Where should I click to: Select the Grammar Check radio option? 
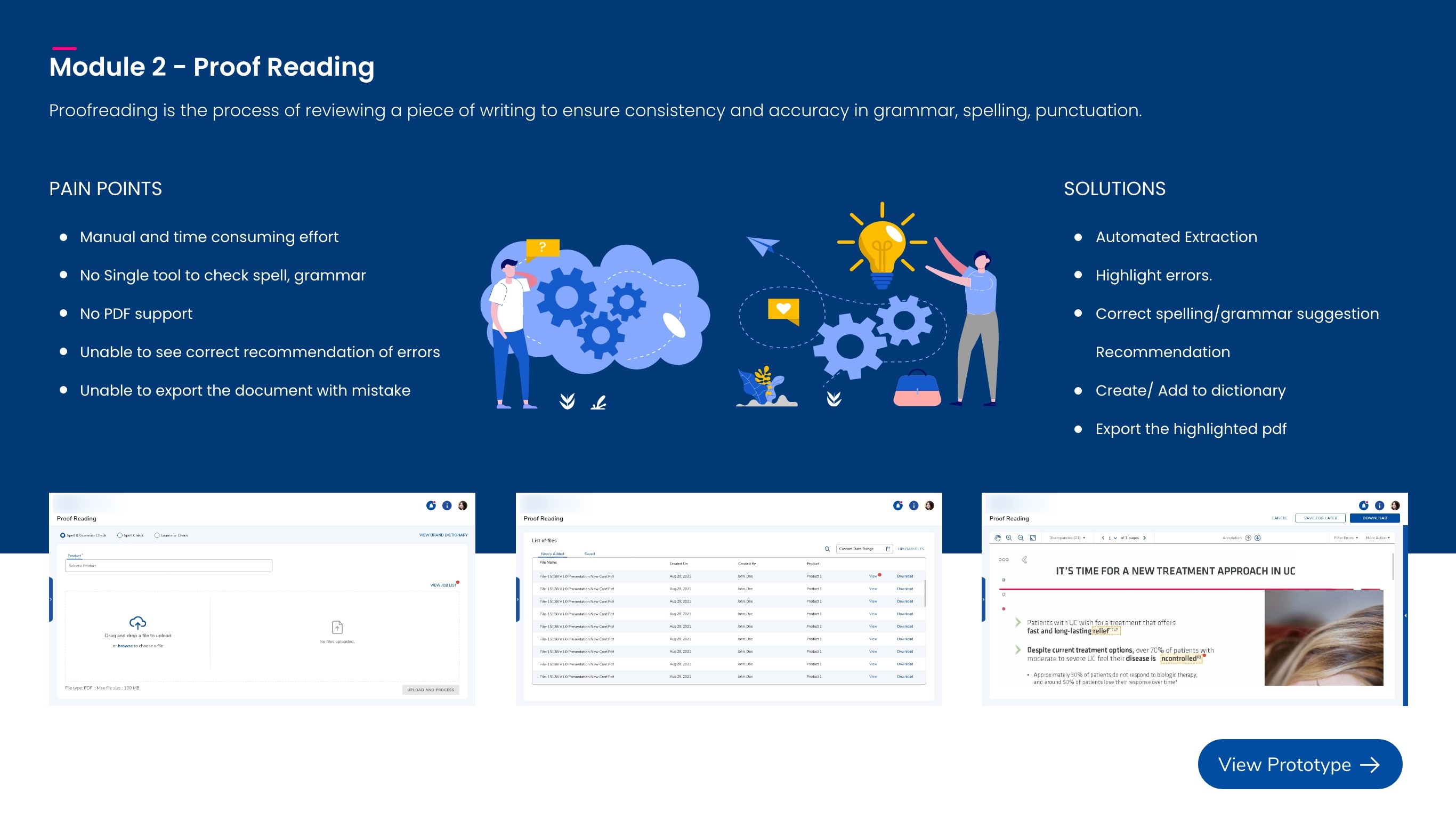157,535
